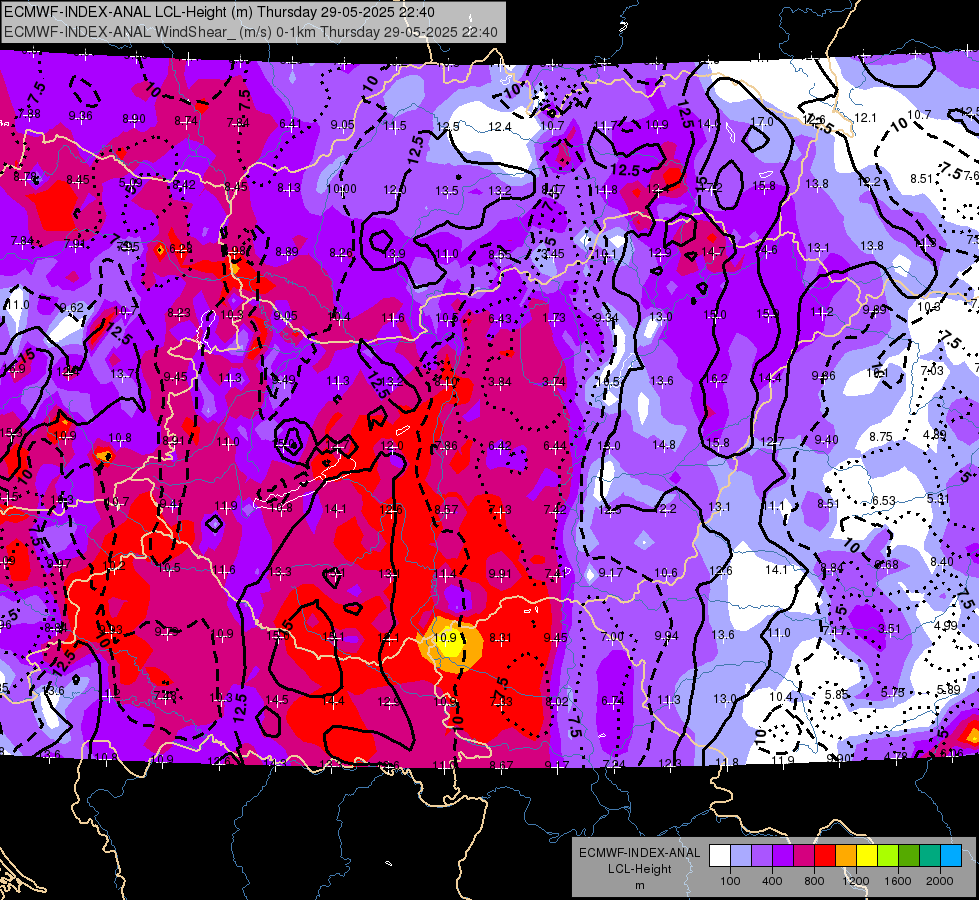Viewport: 979px width, 900px height.
Task: Click the wind shear value 5.31
Action: (x=938, y=498)
